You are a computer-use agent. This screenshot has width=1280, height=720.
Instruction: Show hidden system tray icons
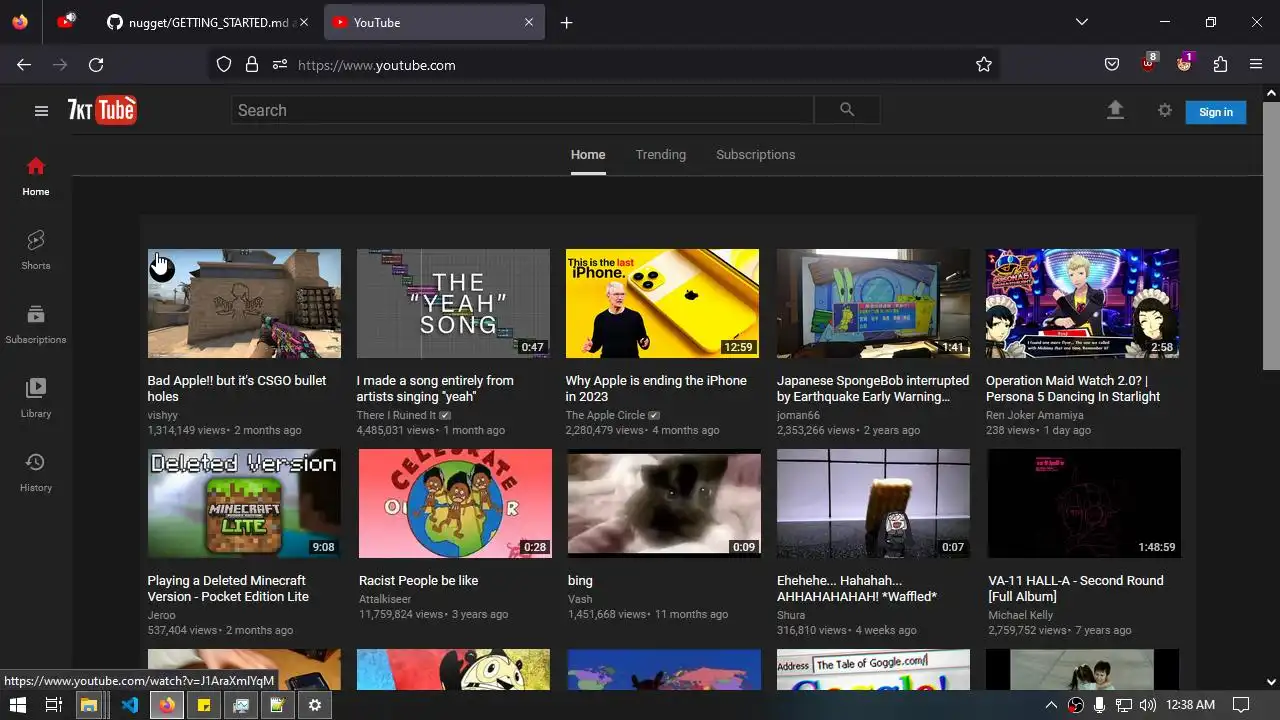click(x=1051, y=705)
